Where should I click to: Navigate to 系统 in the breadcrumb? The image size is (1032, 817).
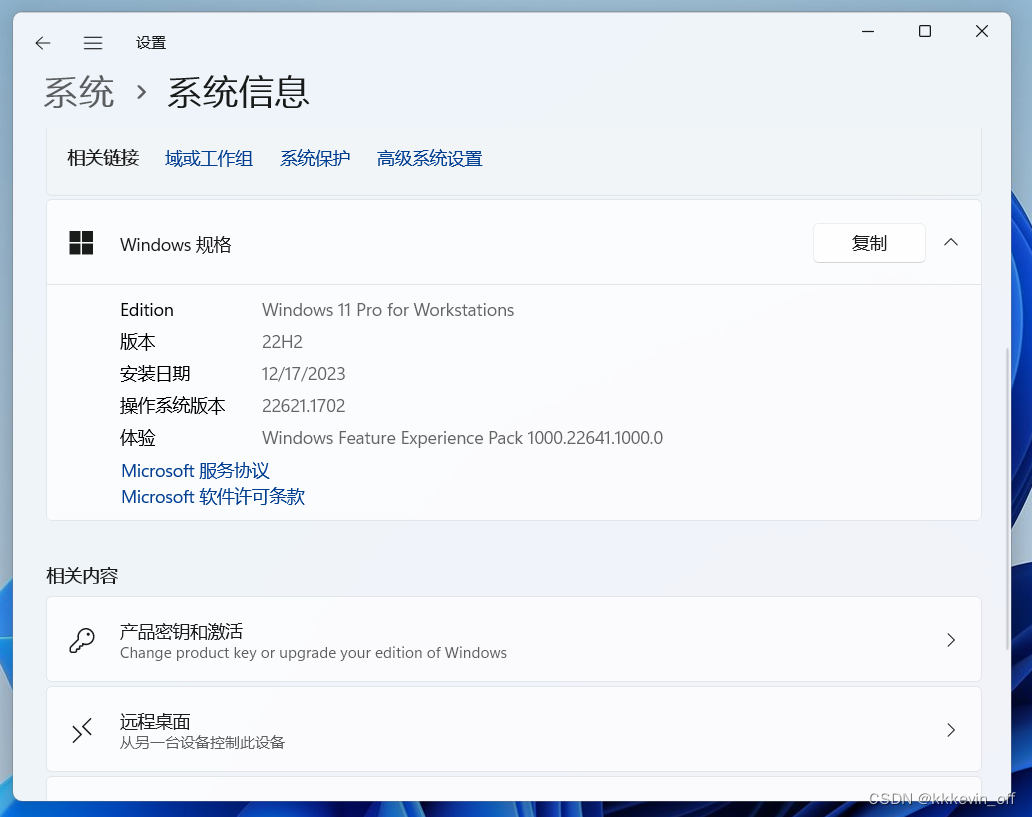tap(79, 92)
